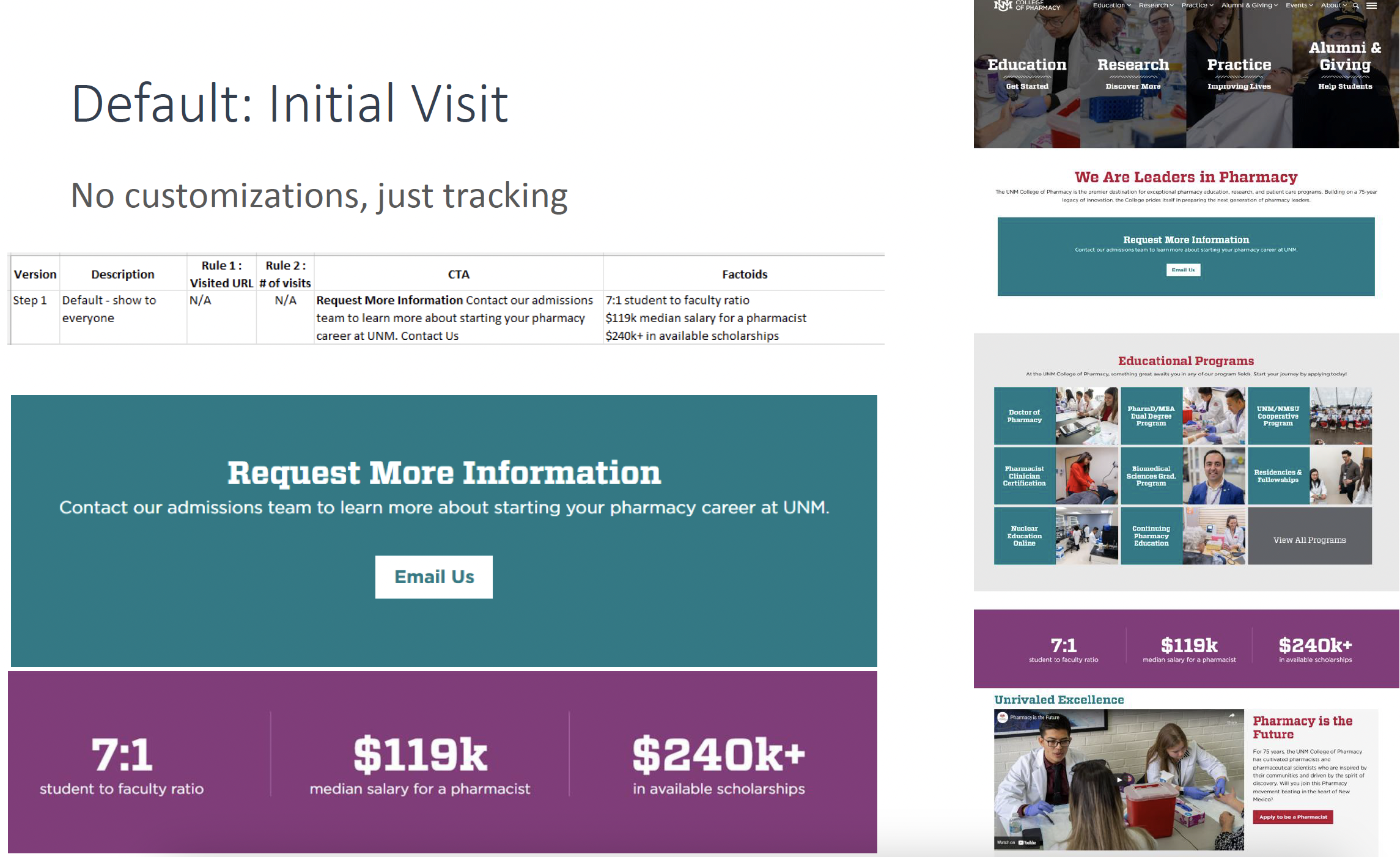Expand the Events nav dropdown
Screen dimensions: 1400x857
point(1299,6)
